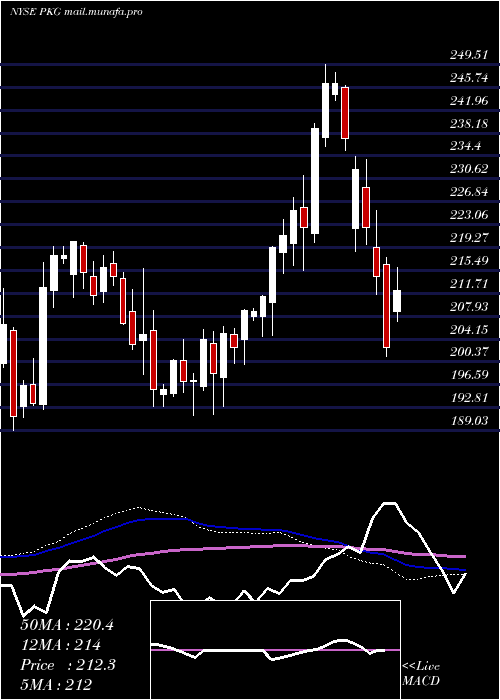Click inside the MACD inset panel
The height and width of the screenshot is (700, 500).
pos(275,650)
